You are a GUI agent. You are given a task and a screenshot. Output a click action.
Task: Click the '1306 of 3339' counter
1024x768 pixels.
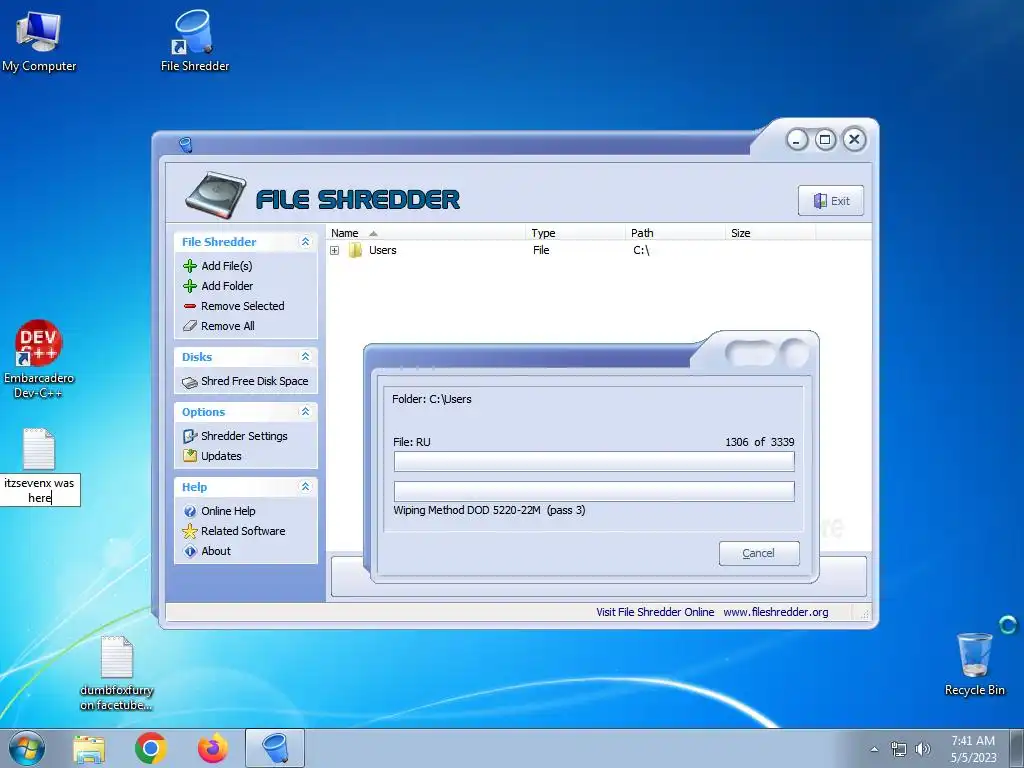pos(760,442)
